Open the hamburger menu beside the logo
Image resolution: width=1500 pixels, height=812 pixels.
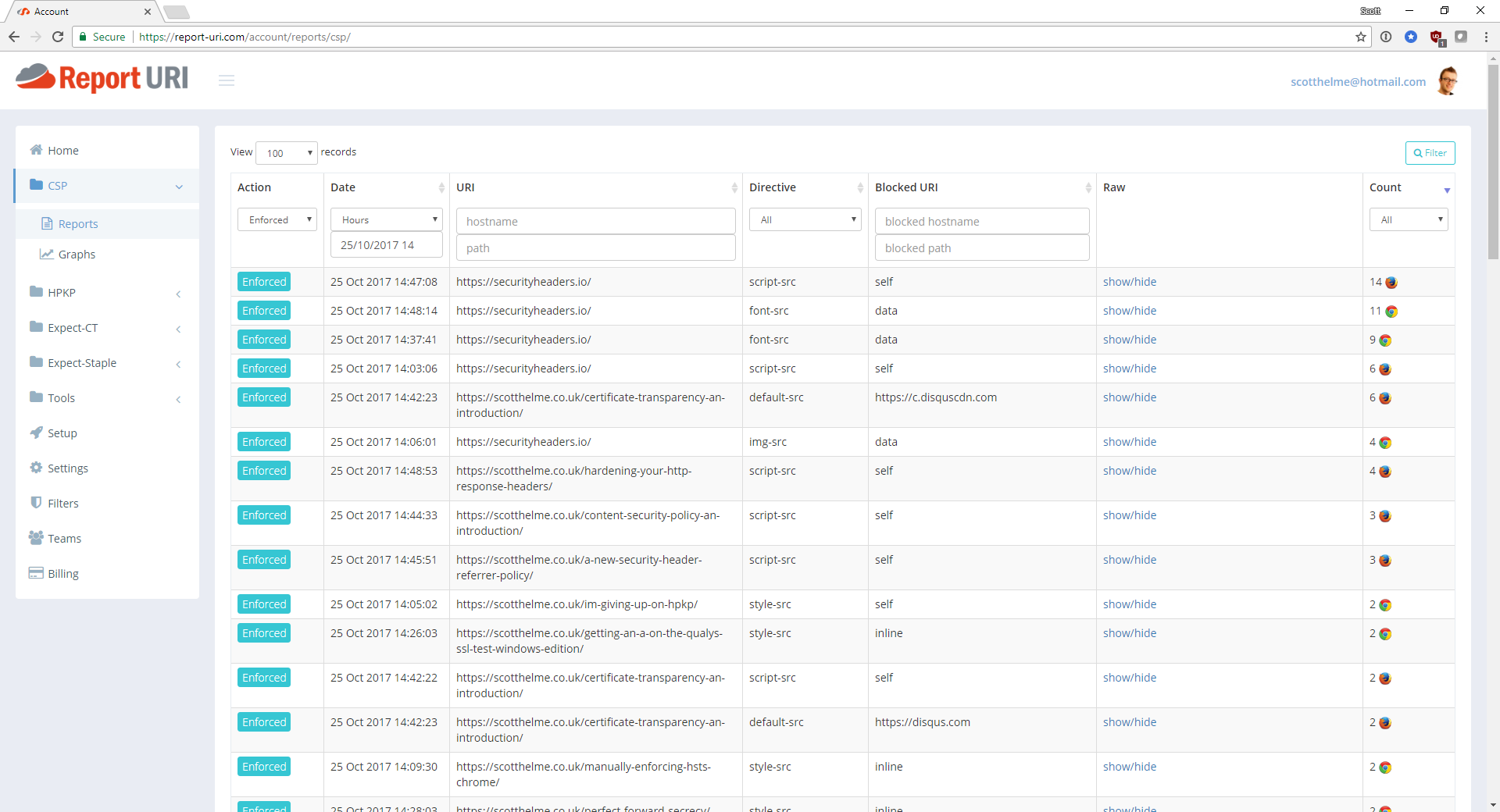(227, 80)
